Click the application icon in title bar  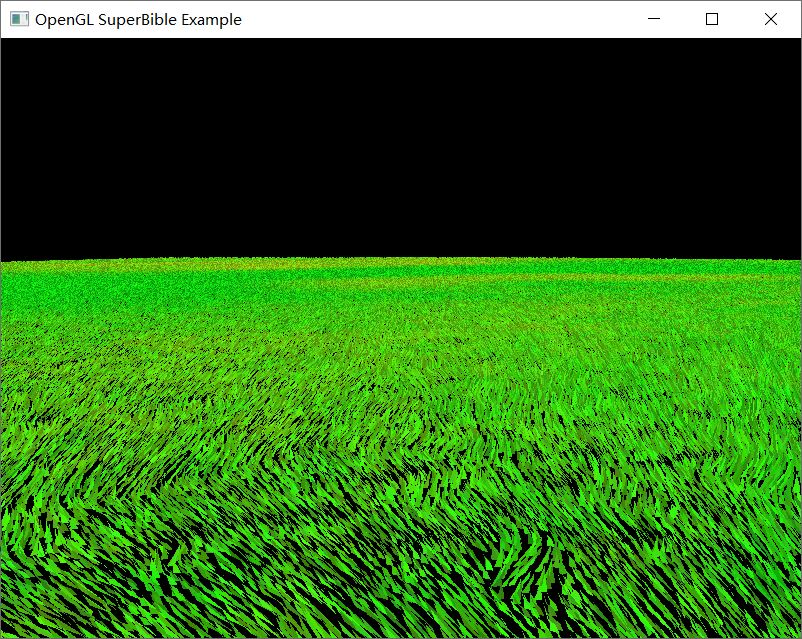click(x=19, y=19)
